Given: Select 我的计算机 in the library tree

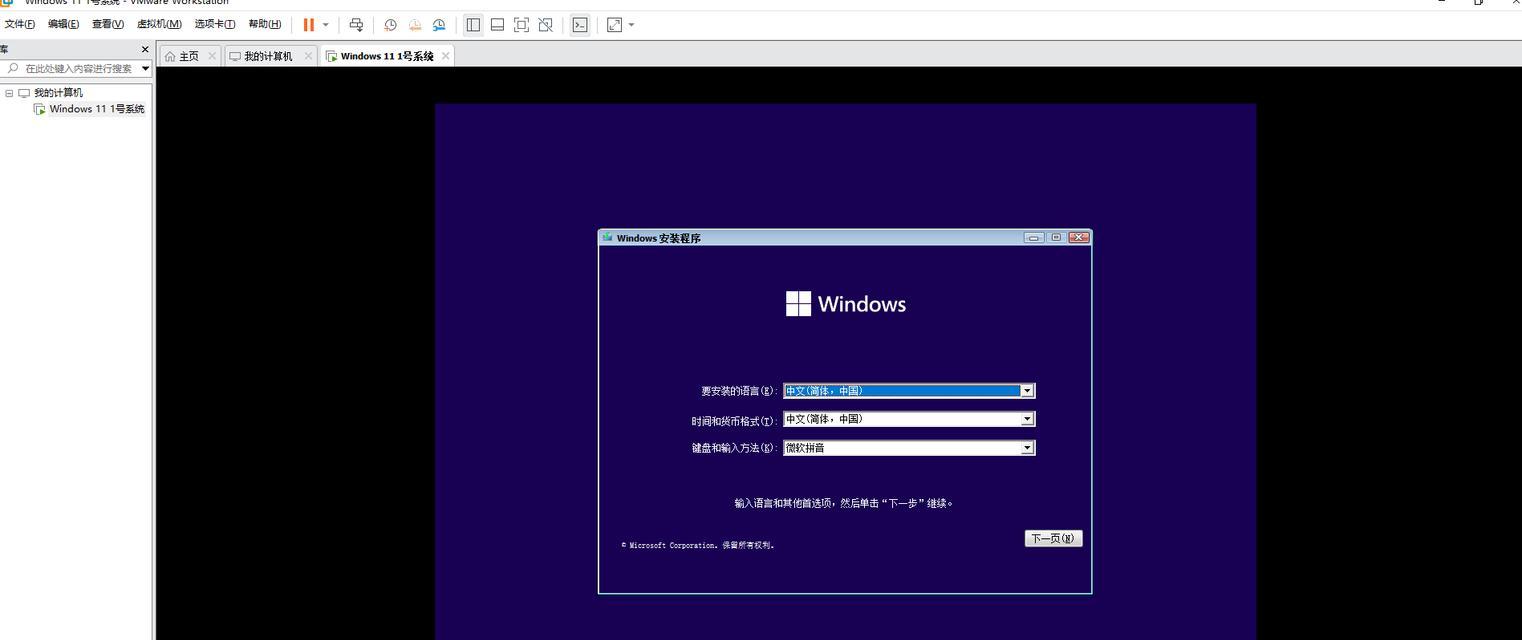Looking at the screenshot, I should click(58, 93).
